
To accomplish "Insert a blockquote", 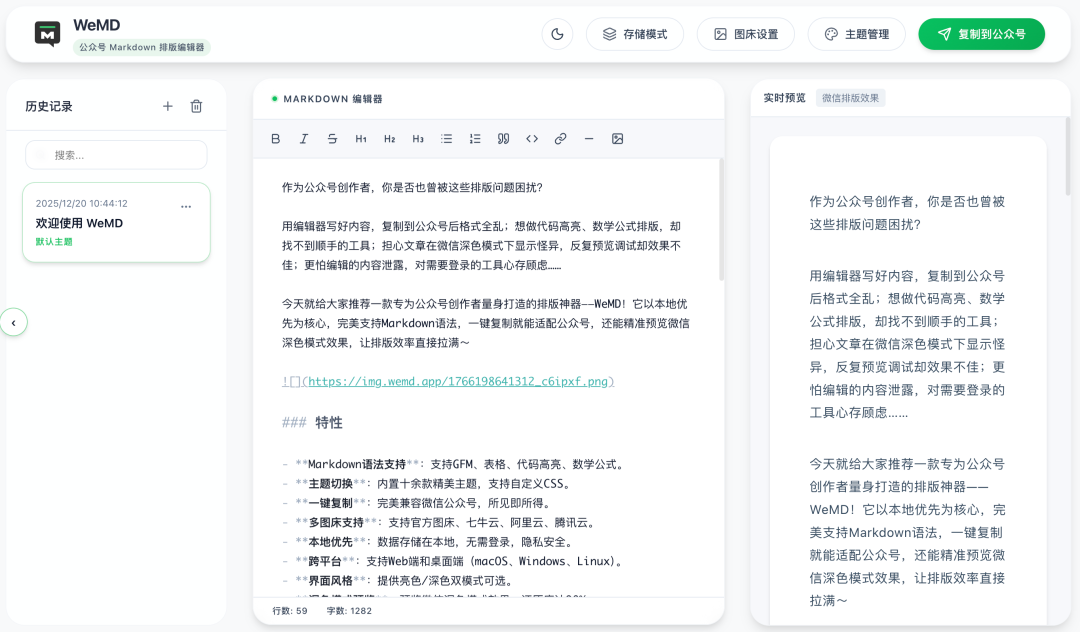I will coord(503,139).
